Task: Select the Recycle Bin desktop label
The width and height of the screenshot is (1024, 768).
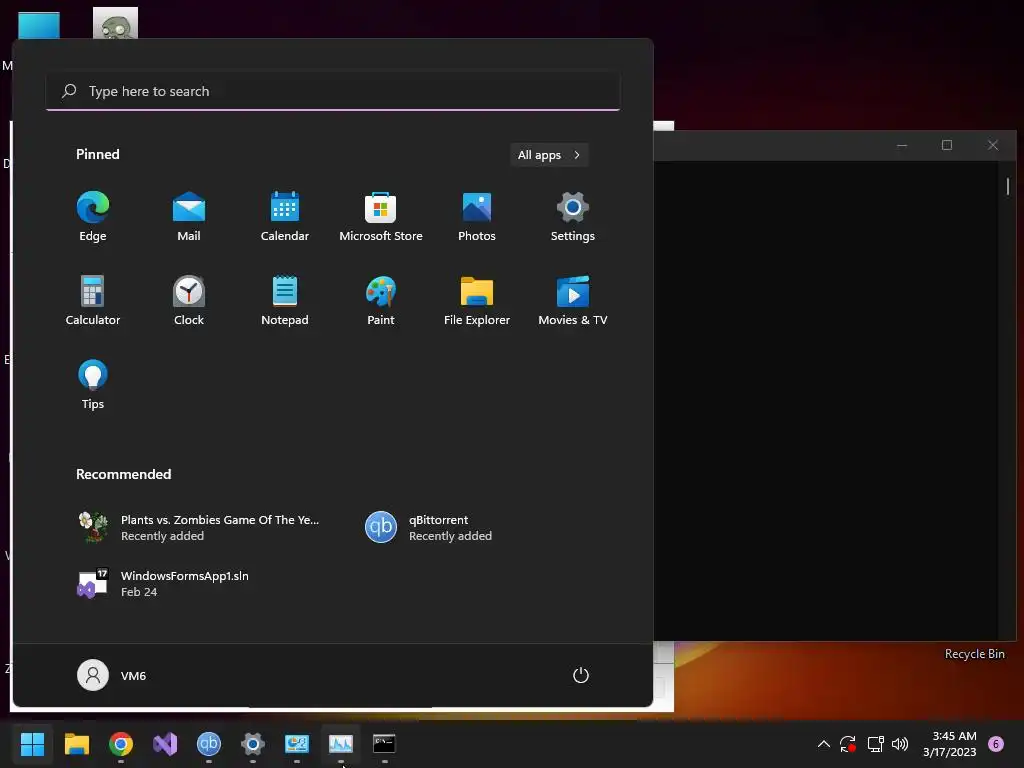Action: click(x=974, y=654)
